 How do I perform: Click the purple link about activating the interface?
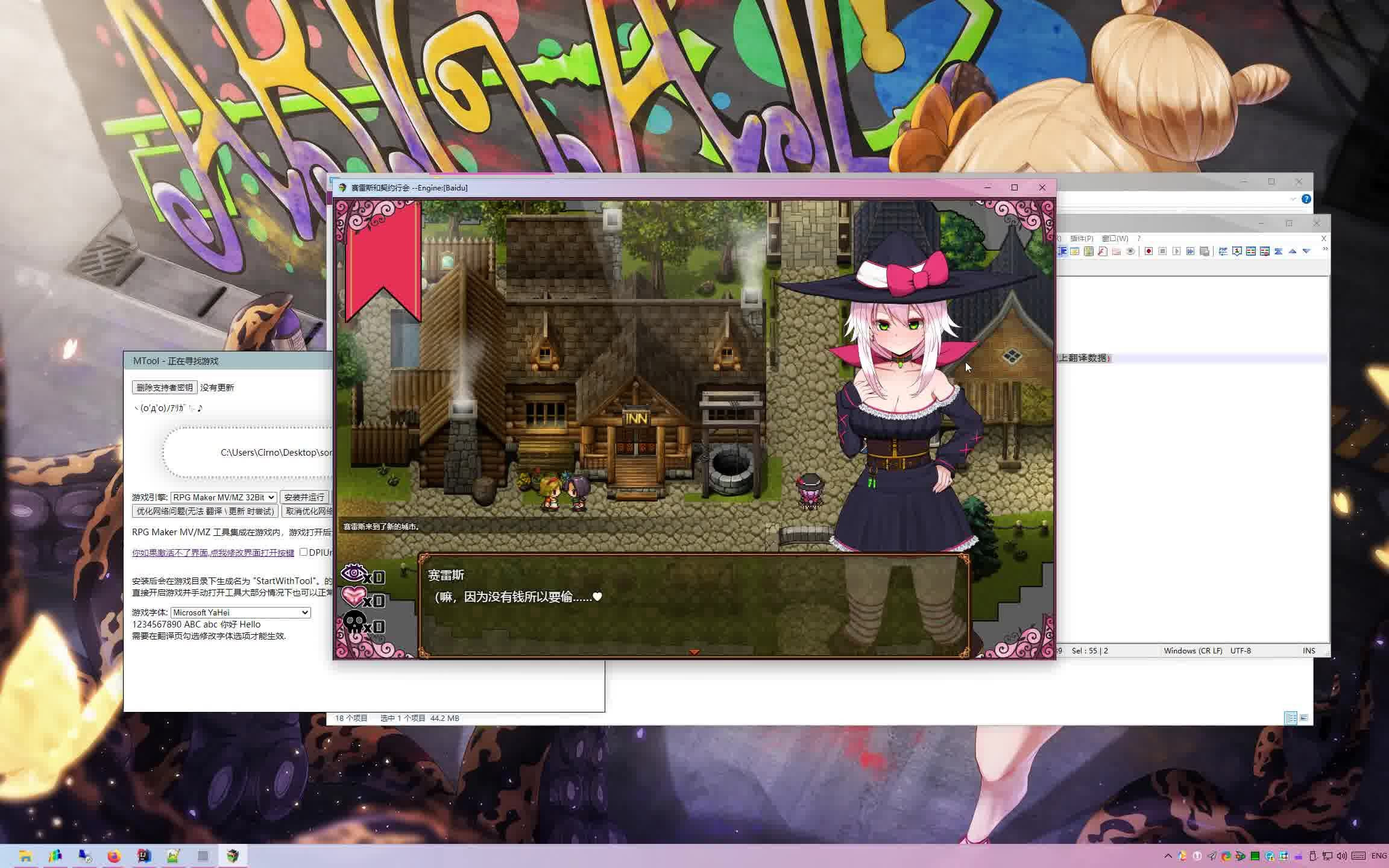[213, 553]
